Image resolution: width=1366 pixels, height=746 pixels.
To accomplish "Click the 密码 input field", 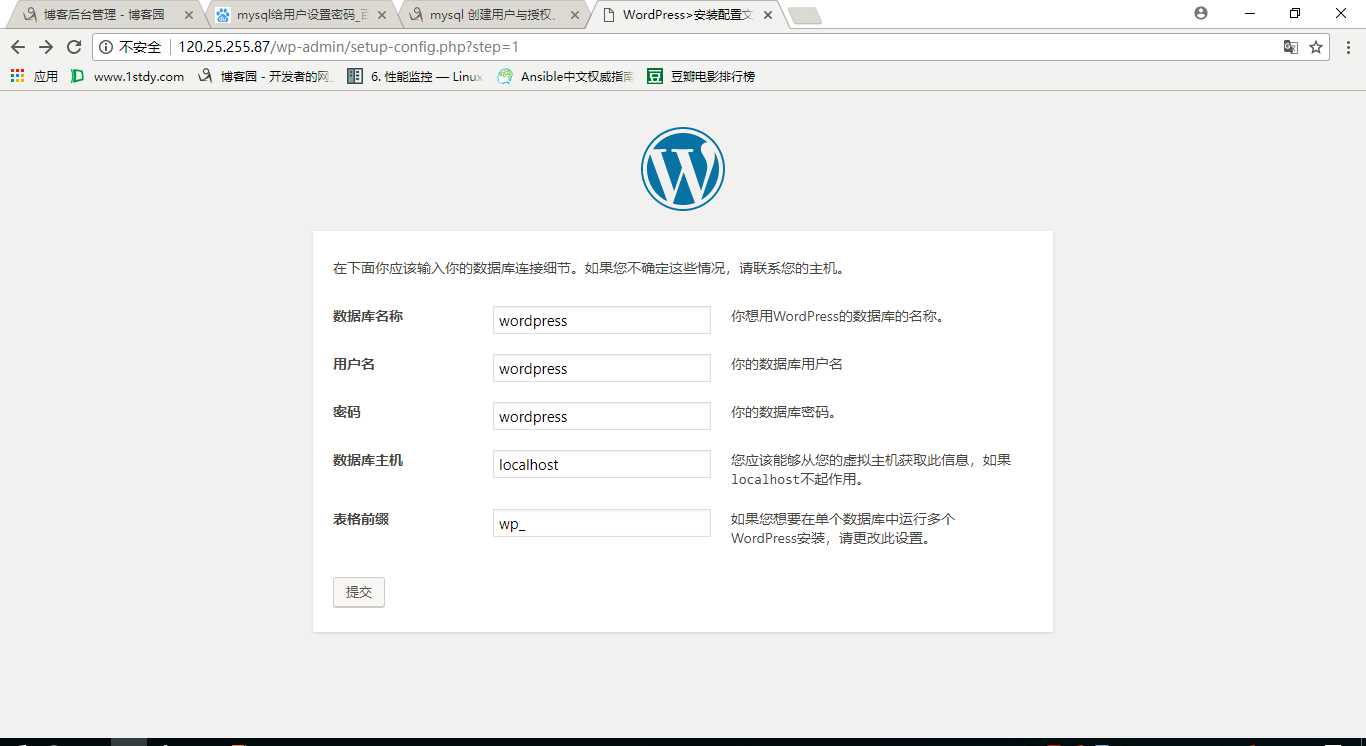I will click(x=602, y=416).
